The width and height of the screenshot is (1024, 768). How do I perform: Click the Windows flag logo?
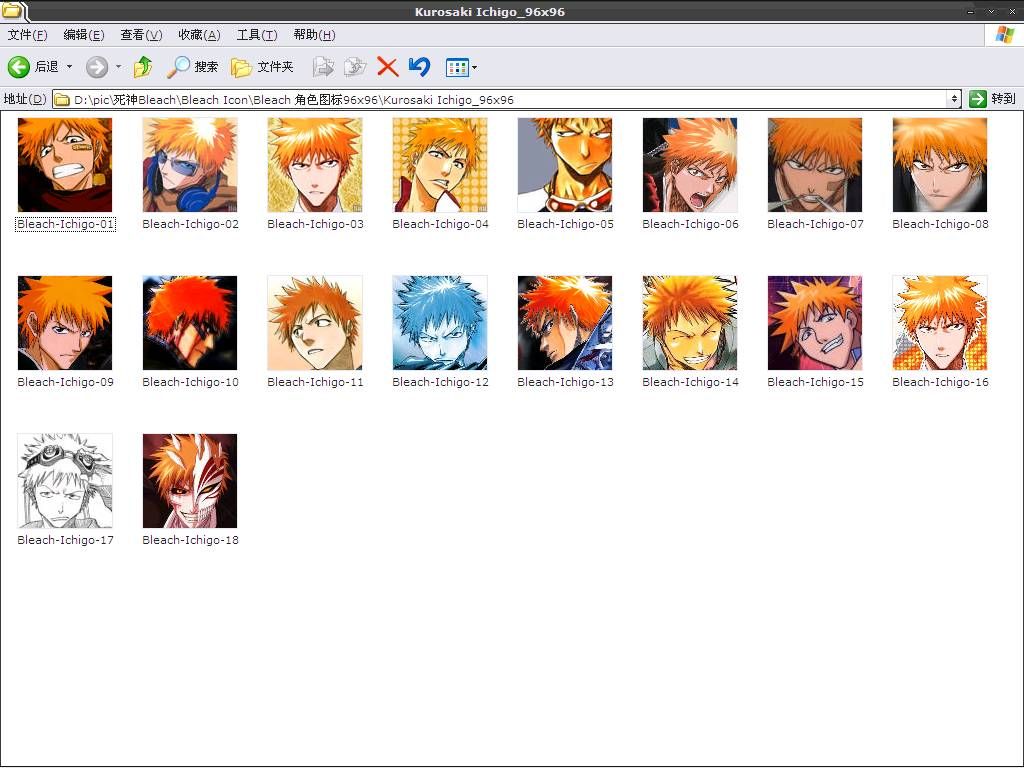pos(1004,35)
